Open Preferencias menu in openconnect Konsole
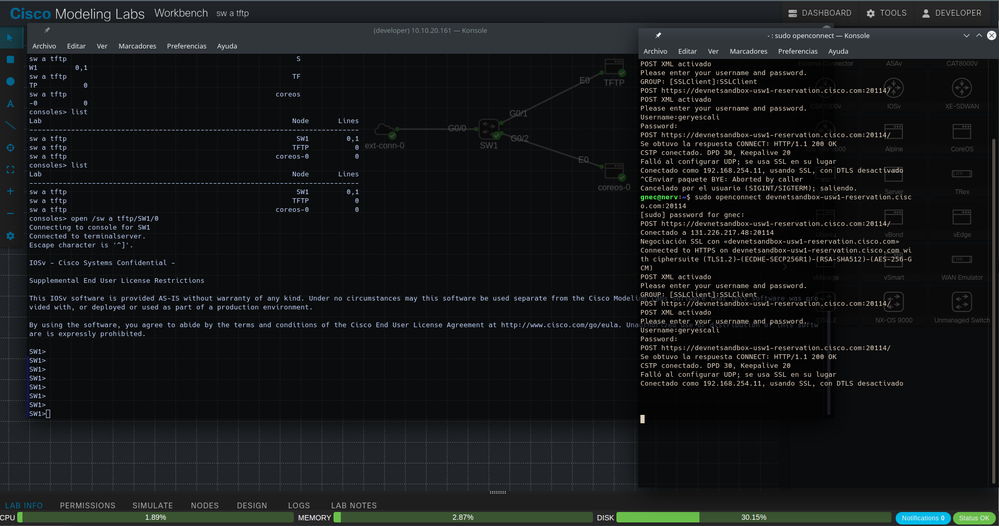Image resolution: width=999 pixels, height=526 pixels. pos(798,51)
